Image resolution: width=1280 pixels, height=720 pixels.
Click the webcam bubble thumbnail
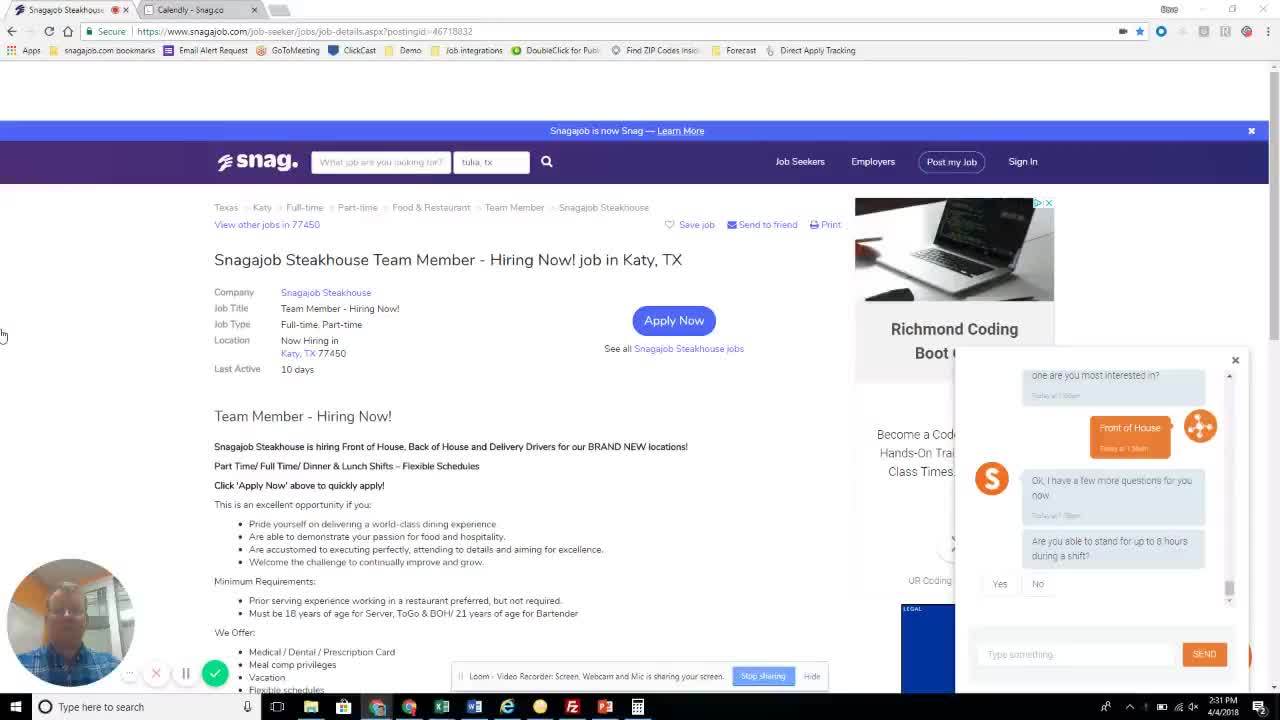[70, 622]
